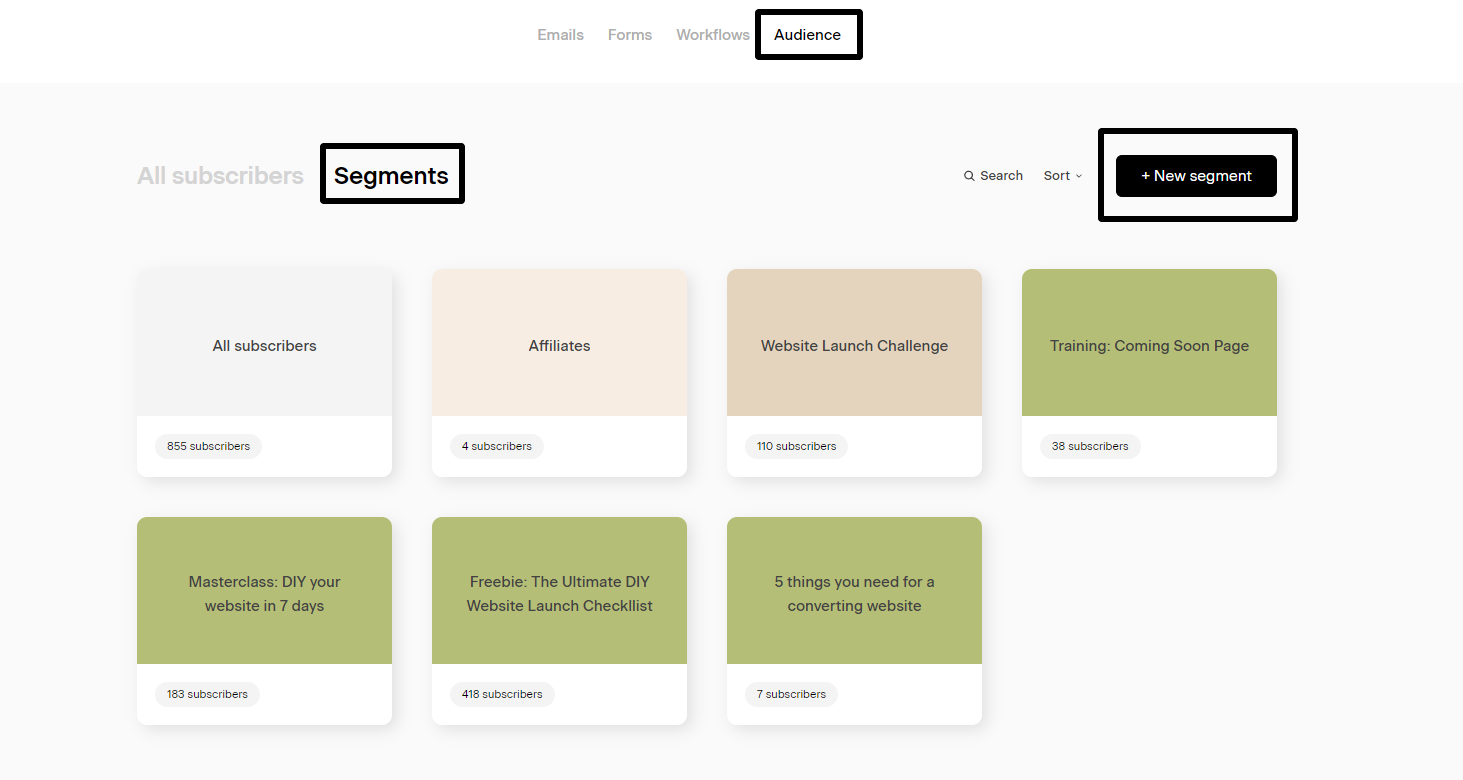This screenshot has width=1463, height=780.
Task: Open the 5 things you need segment
Action: click(854, 621)
